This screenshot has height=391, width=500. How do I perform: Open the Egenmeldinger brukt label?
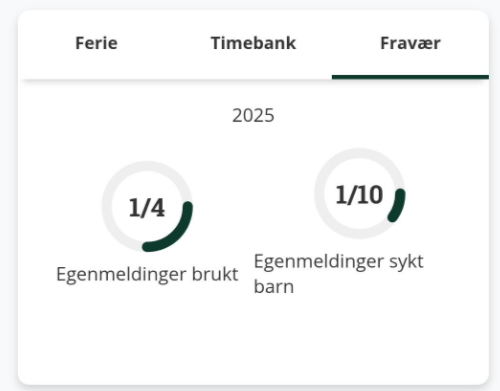click(147, 275)
